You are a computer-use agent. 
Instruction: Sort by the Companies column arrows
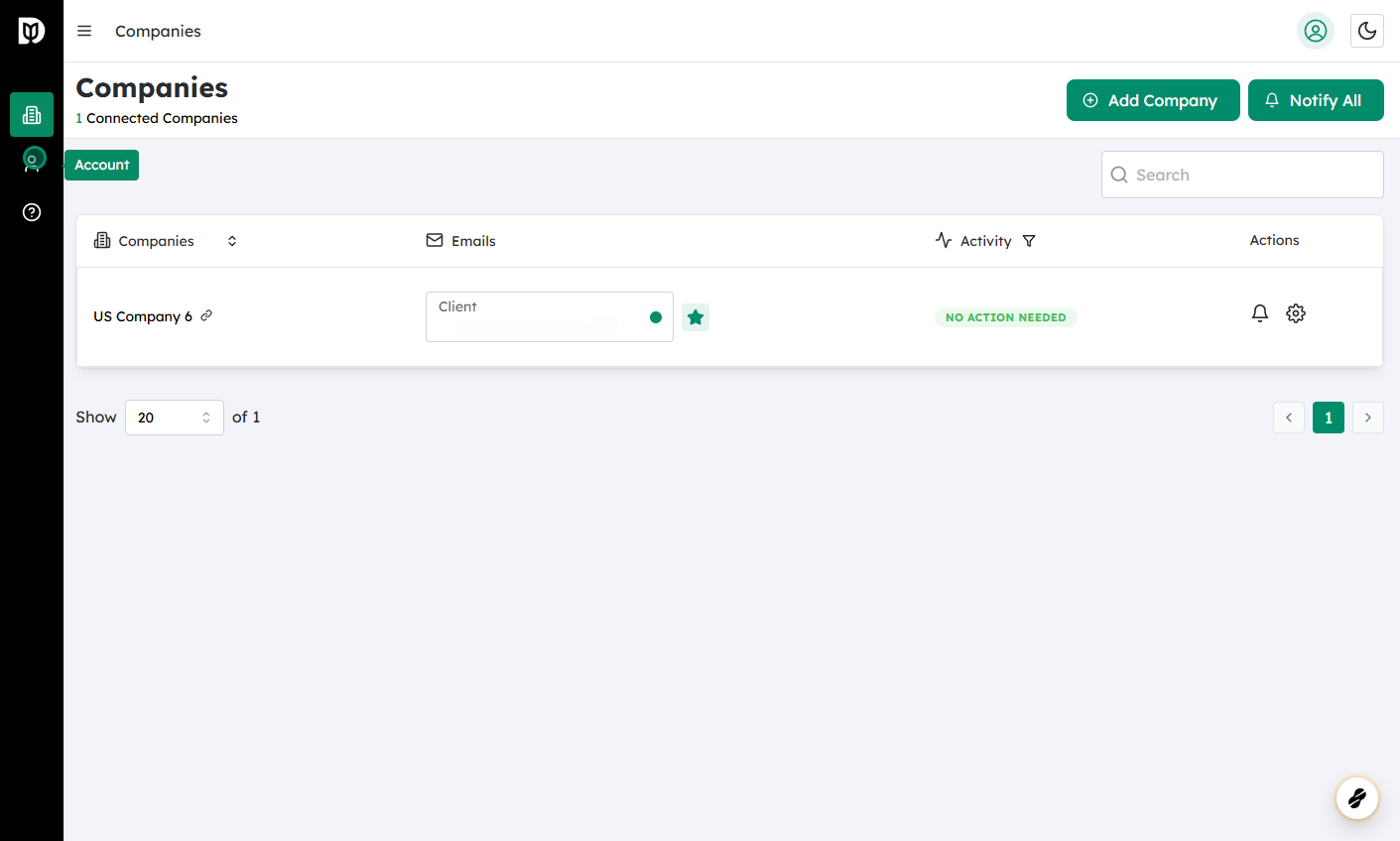232,241
